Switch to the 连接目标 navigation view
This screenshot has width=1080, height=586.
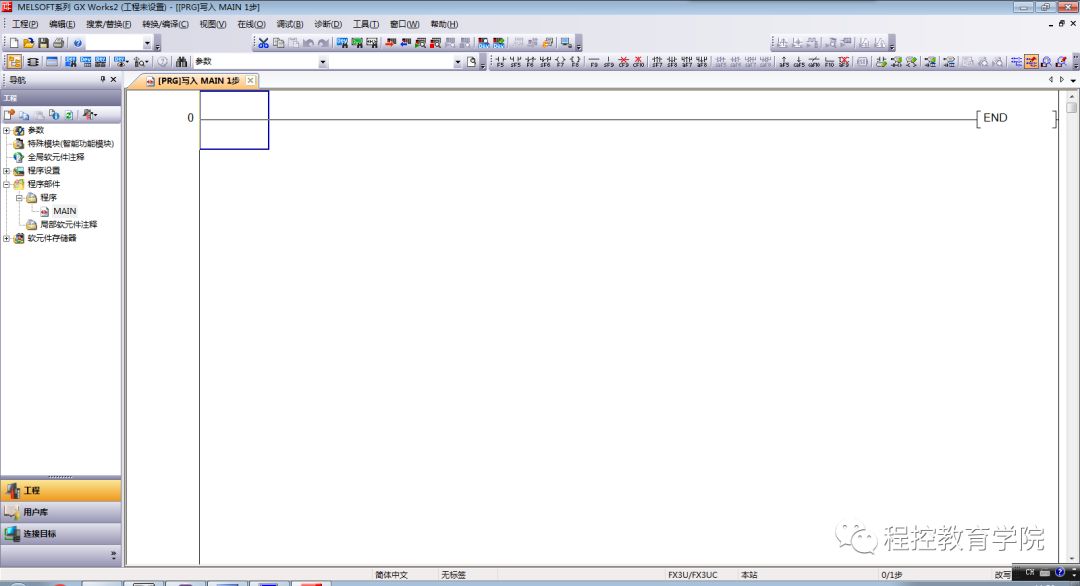(x=61, y=533)
